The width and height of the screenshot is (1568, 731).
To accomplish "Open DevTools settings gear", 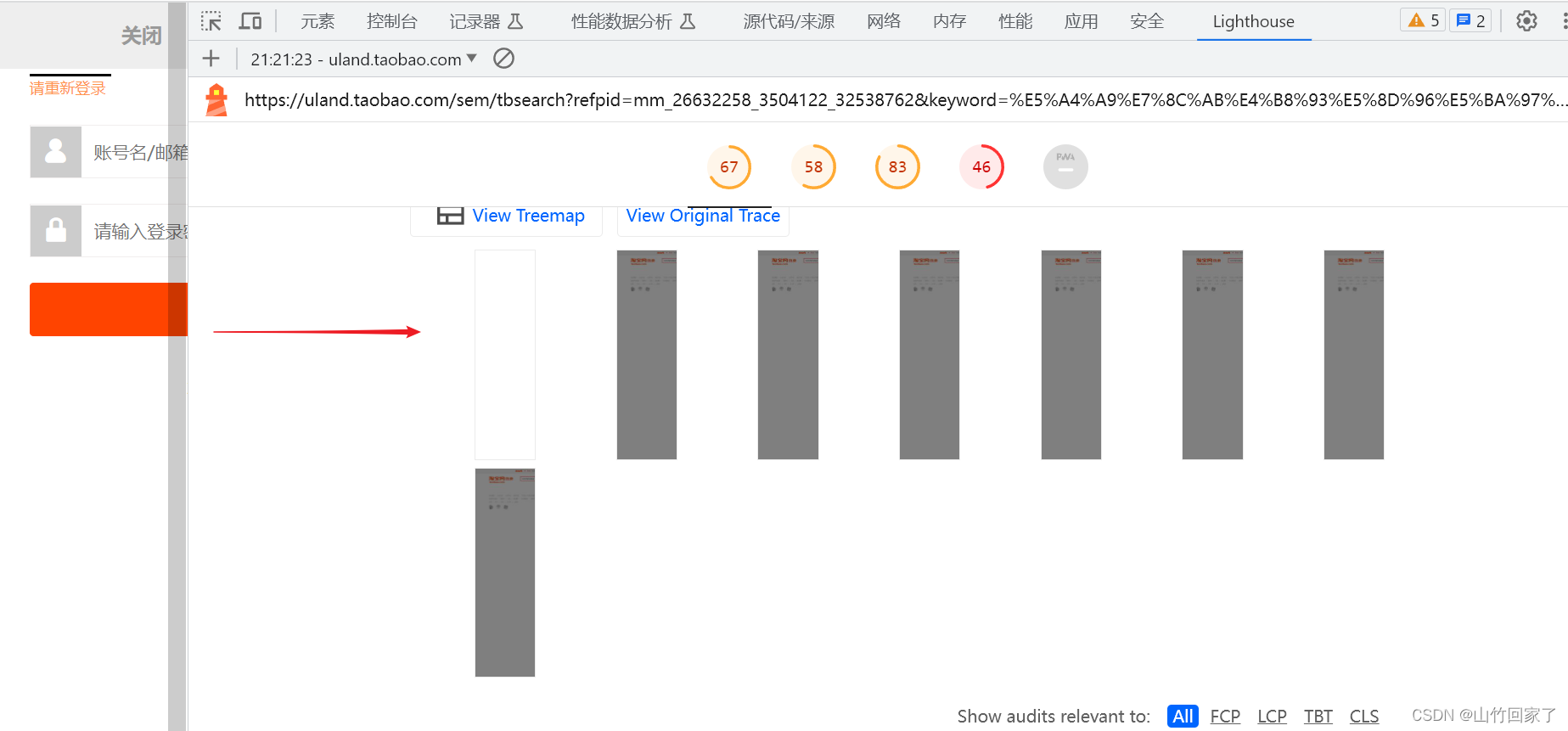I will (x=1526, y=21).
